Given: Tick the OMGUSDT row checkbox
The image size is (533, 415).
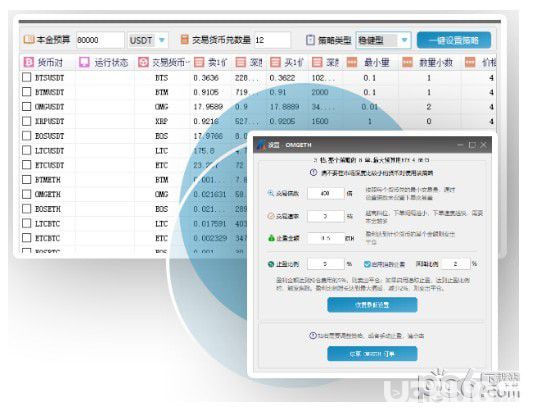Looking at the screenshot, I should point(27,106).
